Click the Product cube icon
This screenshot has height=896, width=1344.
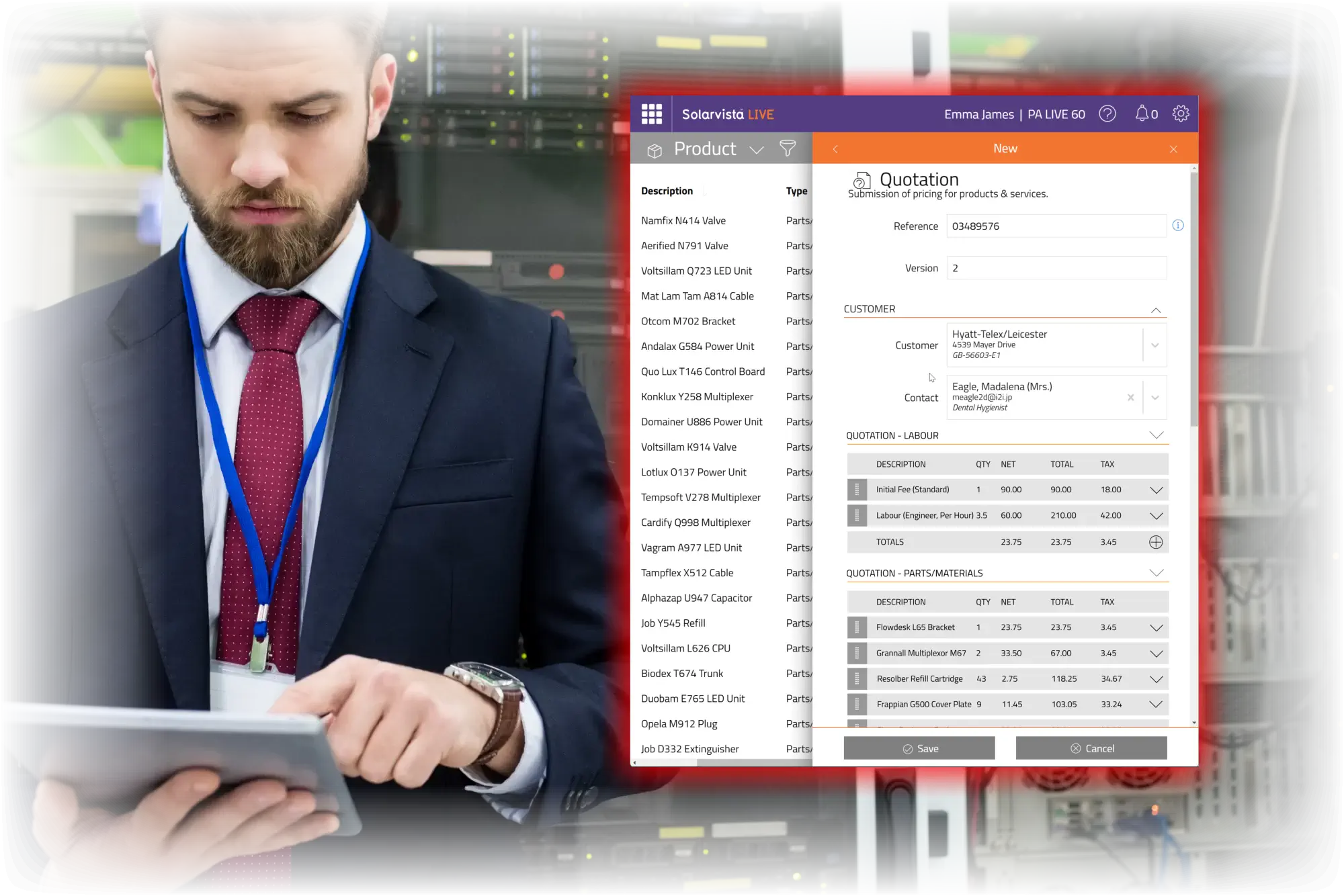click(655, 150)
